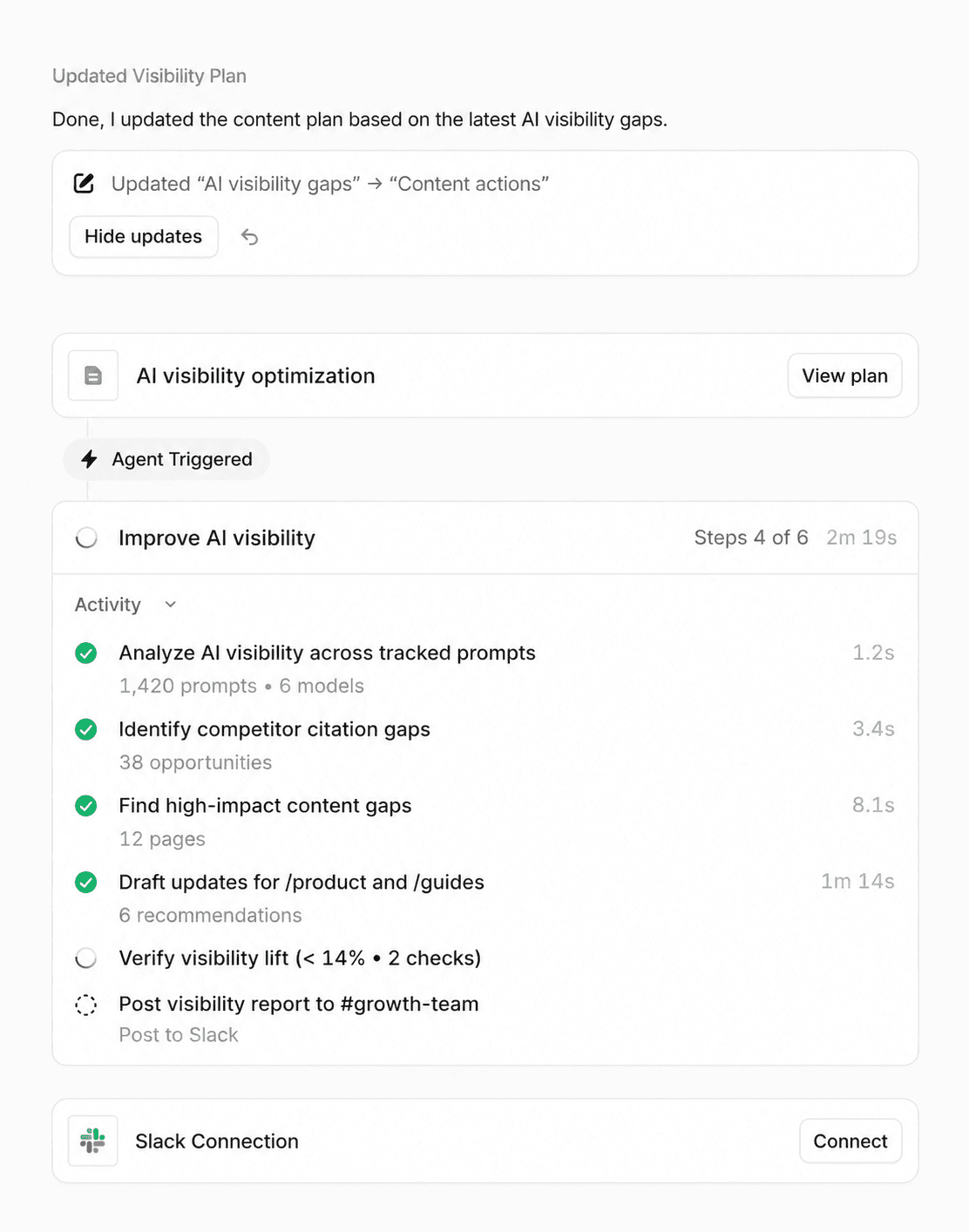Viewport: 969px width, 1232px height.
Task: Click the lightning bolt in Agent Triggered
Action: [x=89, y=459]
